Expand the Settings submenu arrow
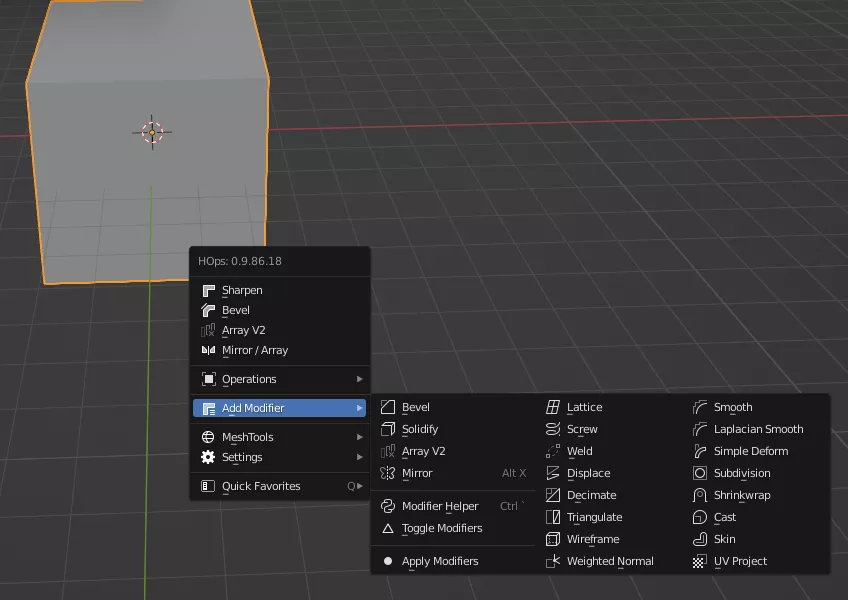This screenshot has height=600, width=848. click(359, 457)
